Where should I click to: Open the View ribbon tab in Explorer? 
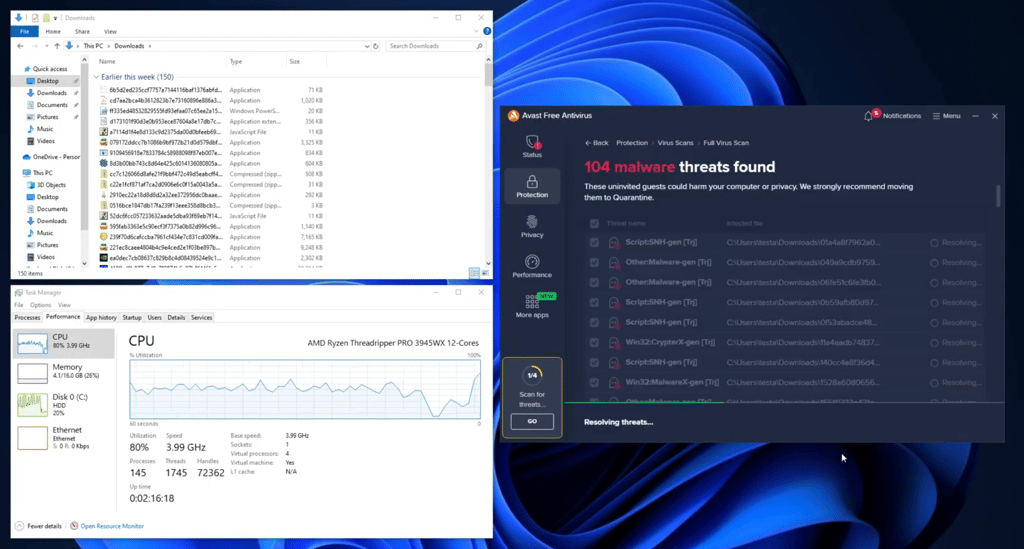(110, 31)
